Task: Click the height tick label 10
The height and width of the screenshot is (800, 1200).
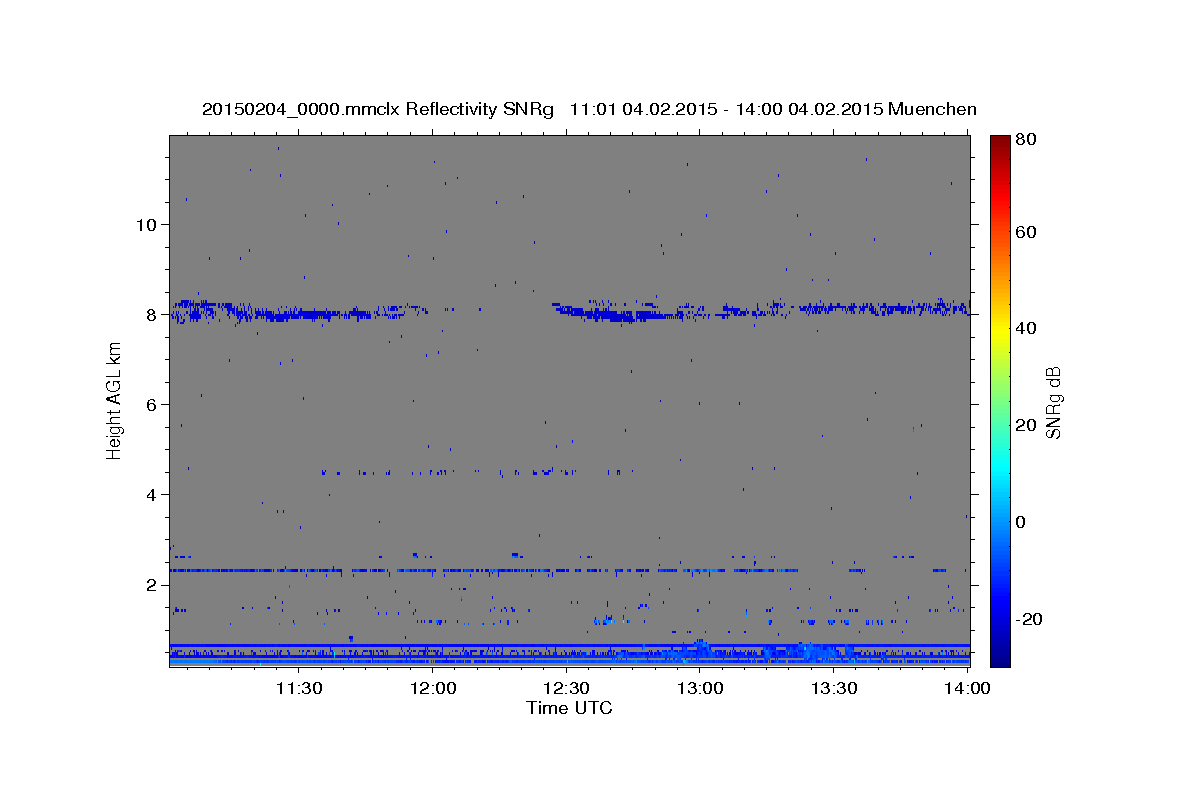Action: click(x=149, y=224)
